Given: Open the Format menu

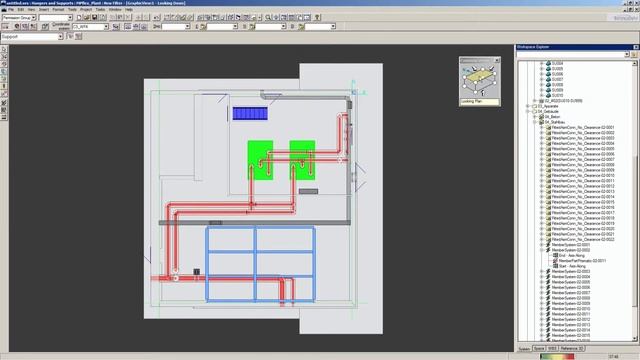Looking at the screenshot, I should pyautogui.click(x=58, y=9).
